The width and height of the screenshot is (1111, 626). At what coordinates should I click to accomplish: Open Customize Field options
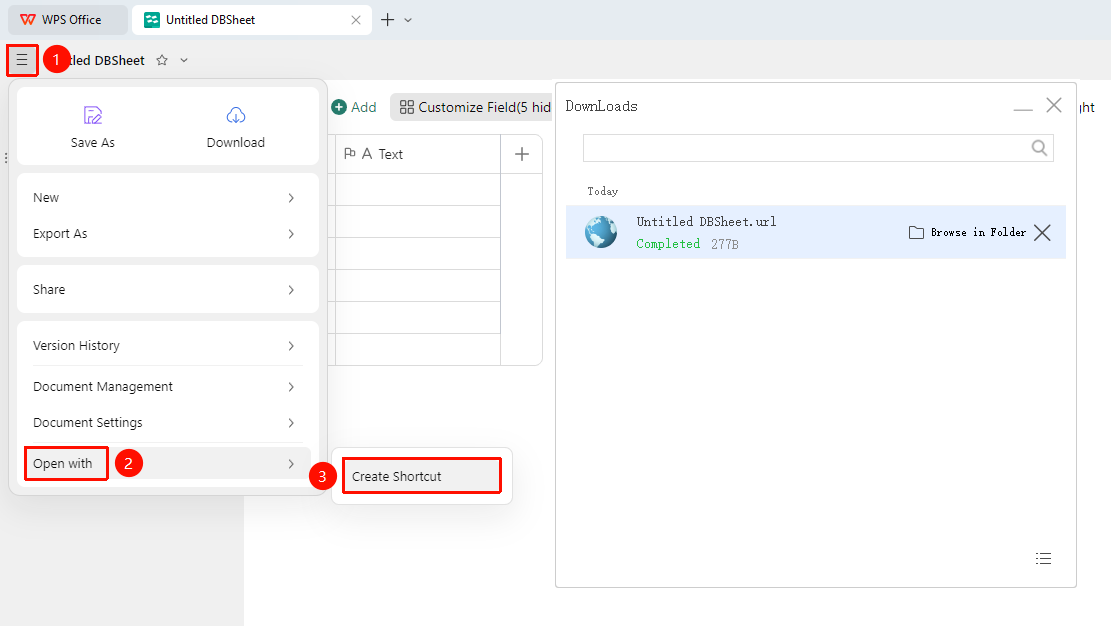coord(471,107)
